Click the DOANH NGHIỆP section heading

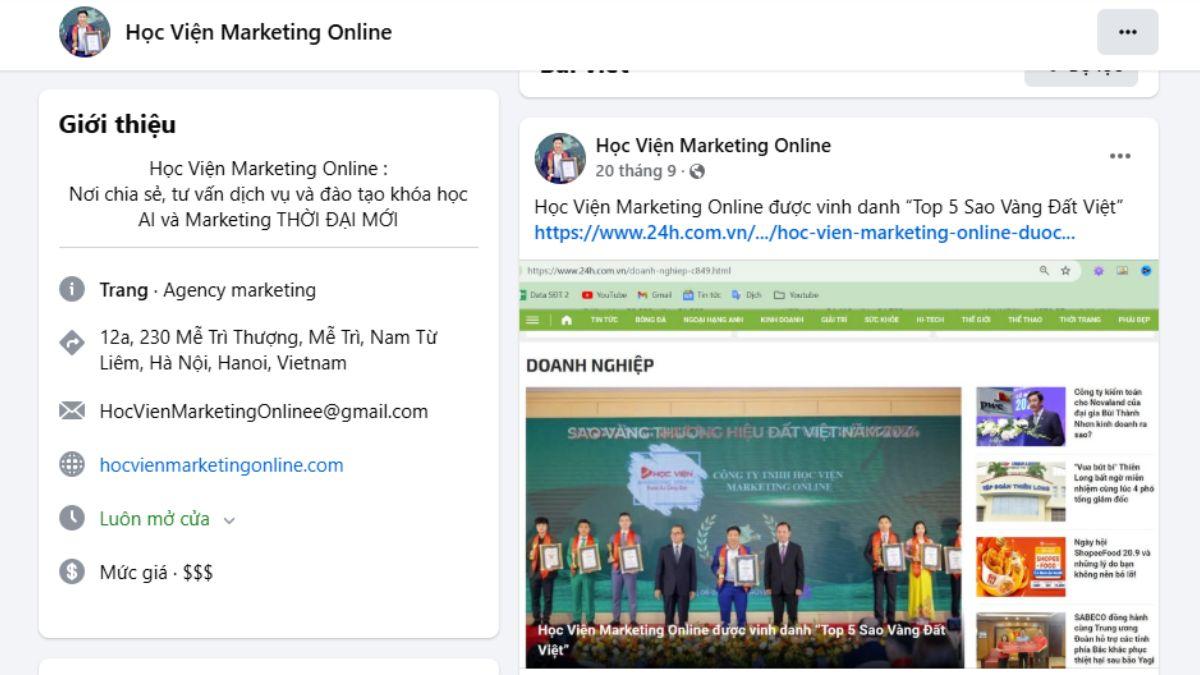tap(590, 366)
